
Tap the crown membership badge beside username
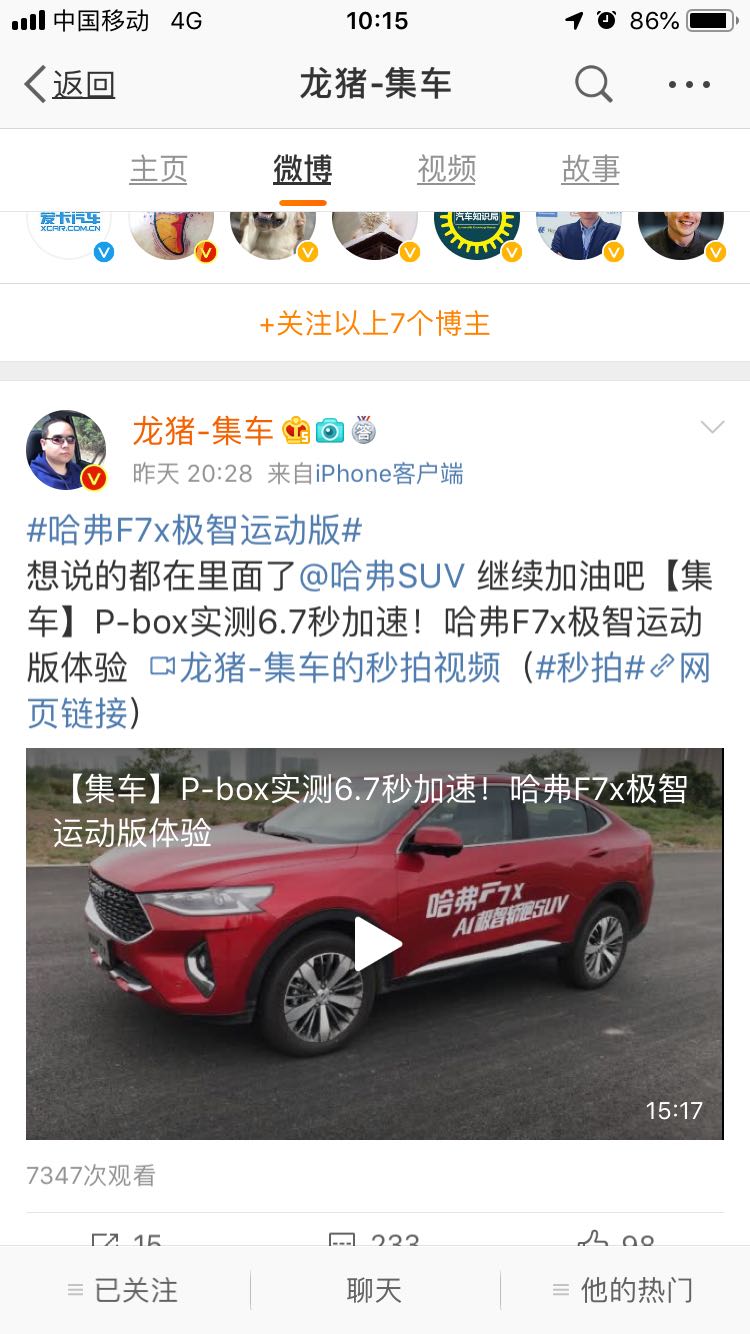(297, 431)
